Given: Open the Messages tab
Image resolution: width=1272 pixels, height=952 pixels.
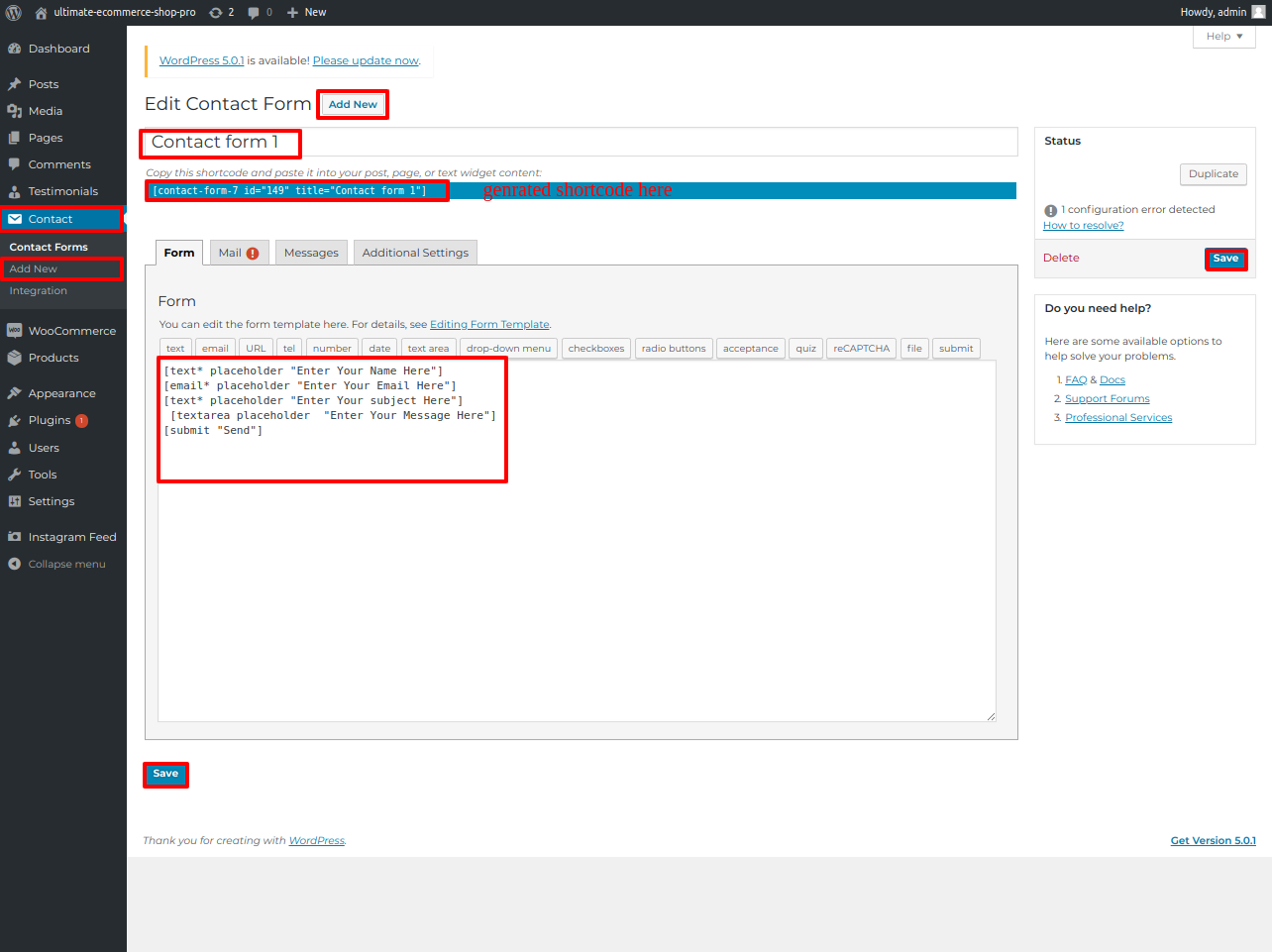Looking at the screenshot, I should point(311,253).
